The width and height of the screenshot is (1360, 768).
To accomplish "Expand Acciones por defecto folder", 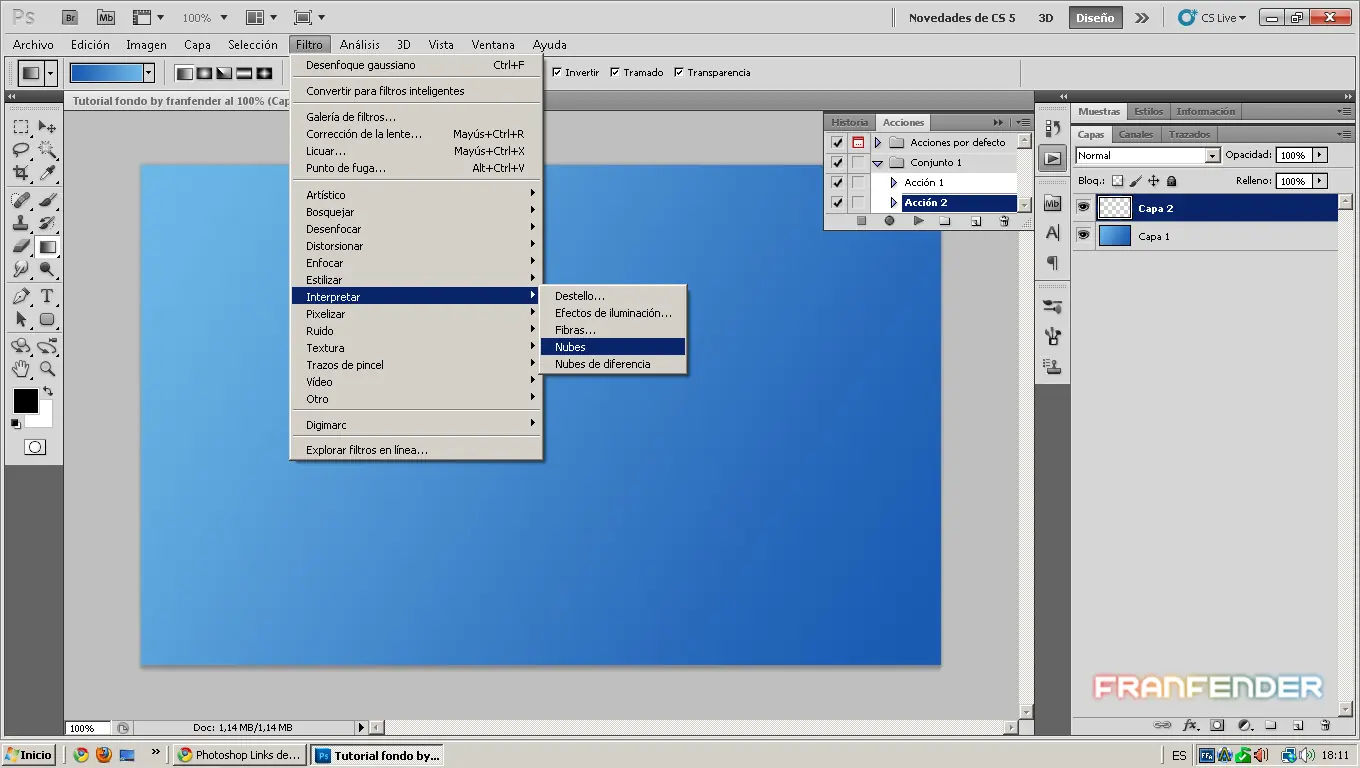I will coord(878,142).
